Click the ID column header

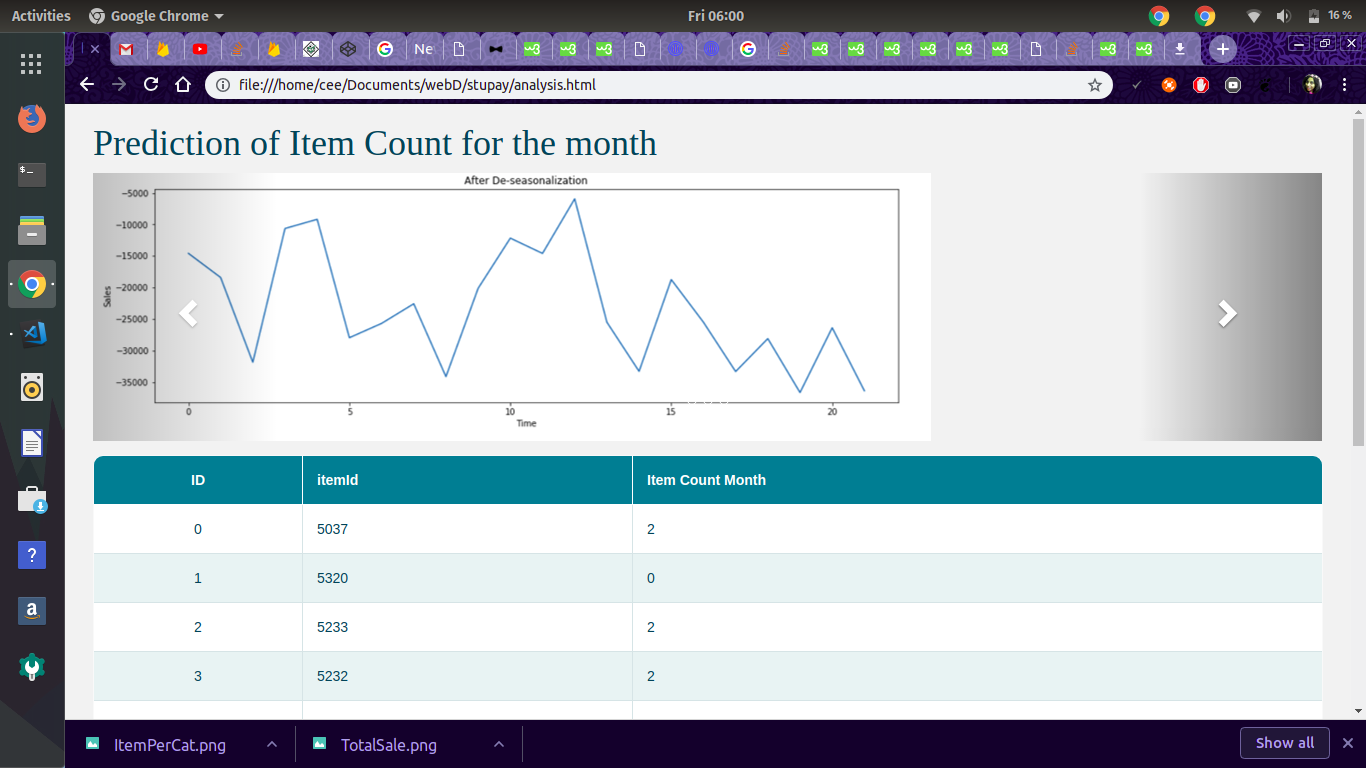(198, 480)
